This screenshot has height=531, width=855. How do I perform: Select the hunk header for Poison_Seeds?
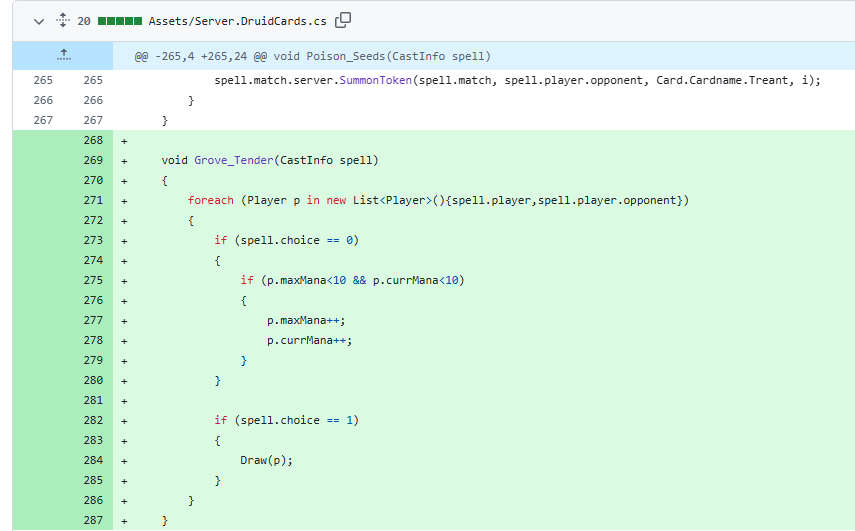point(312,56)
